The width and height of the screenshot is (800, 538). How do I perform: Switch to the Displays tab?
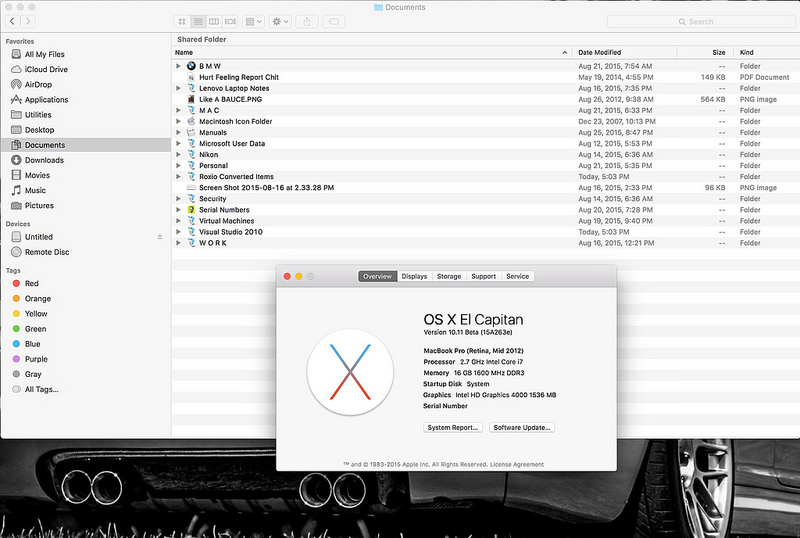[414, 276]
